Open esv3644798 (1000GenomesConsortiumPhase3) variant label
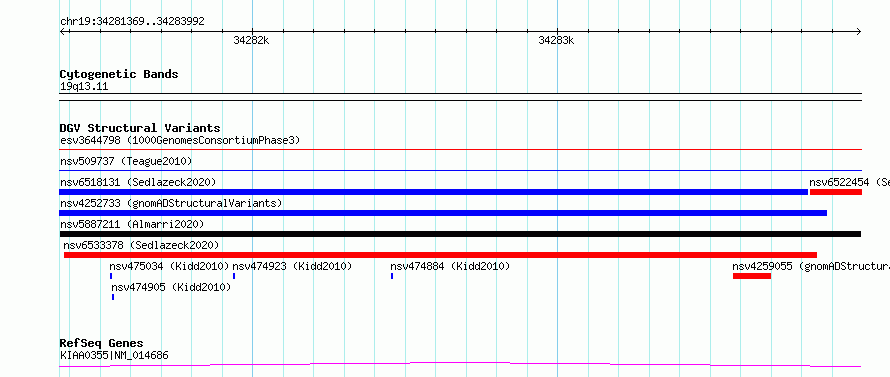The height and width of the screenshot is (377, 890). click(x=180, y=140)
